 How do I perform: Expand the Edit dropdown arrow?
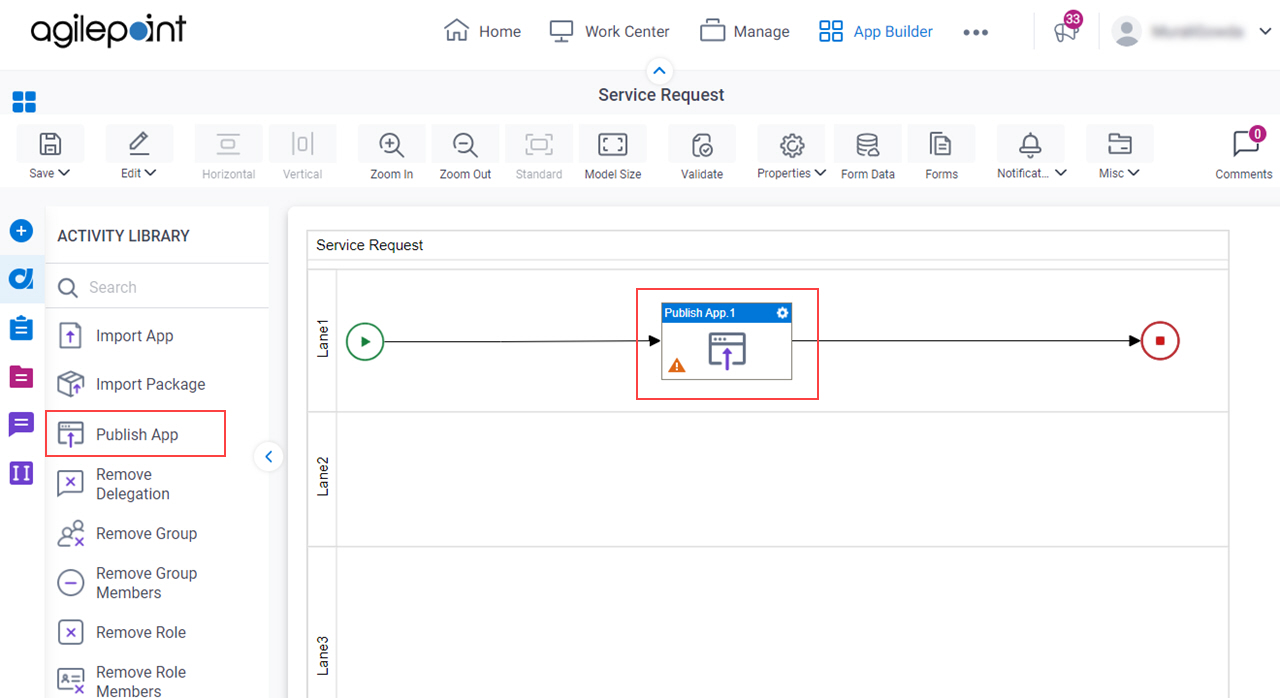(151, 173)
